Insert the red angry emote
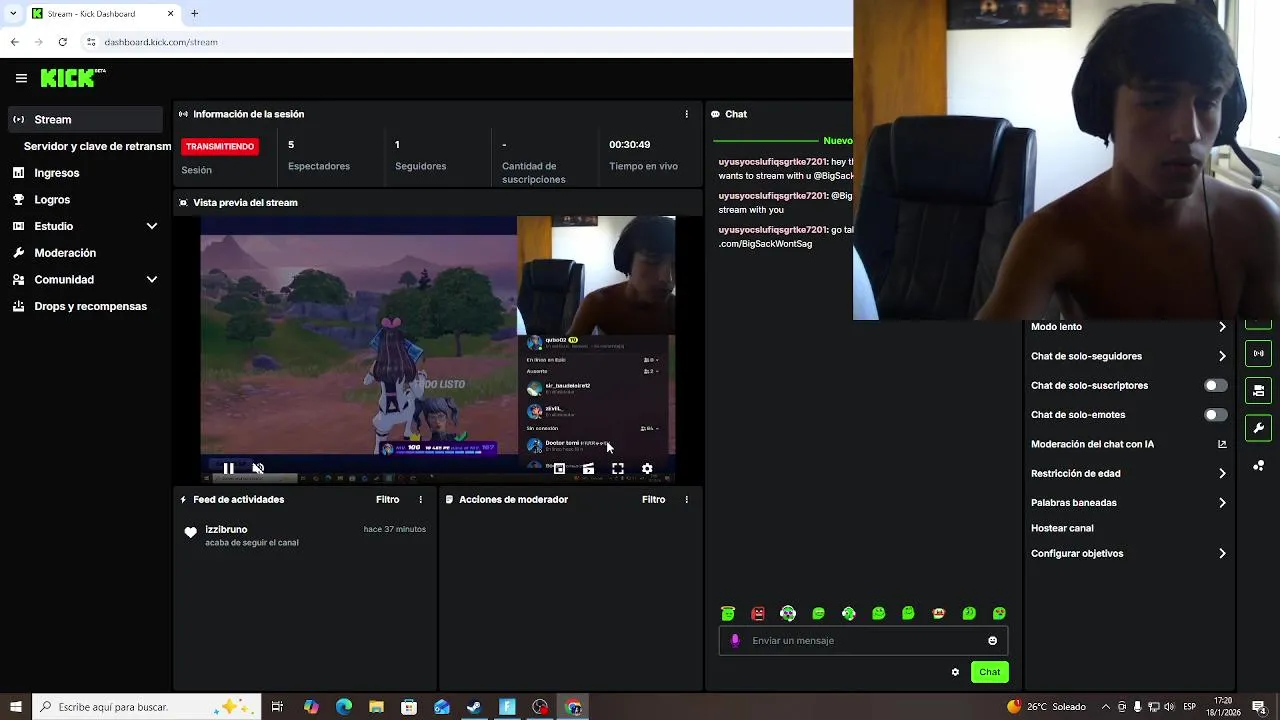 [x=758, y=613]
